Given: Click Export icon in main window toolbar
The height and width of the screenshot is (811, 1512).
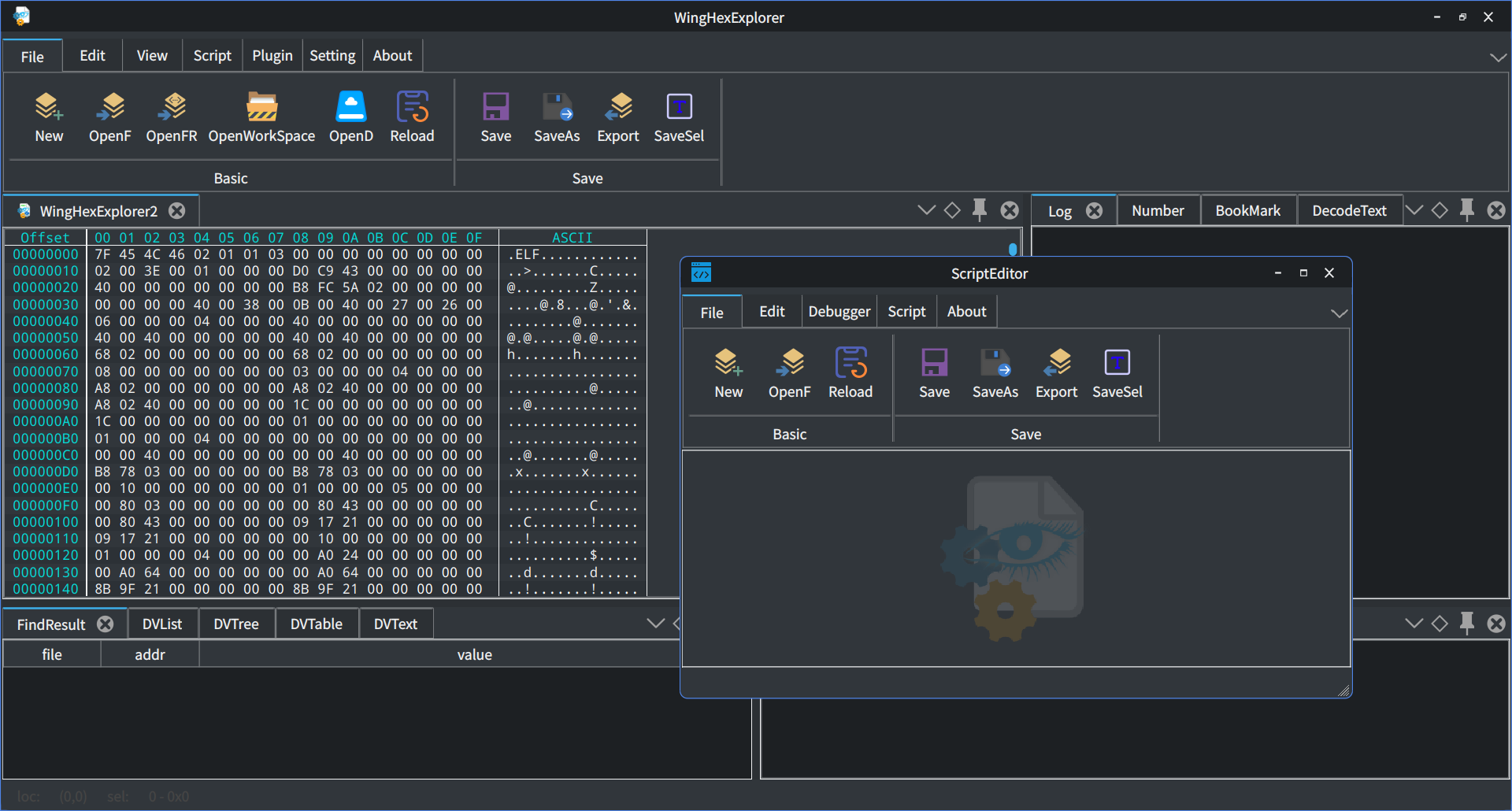Looking at the screenshot, I should click(x=618, y=107).
